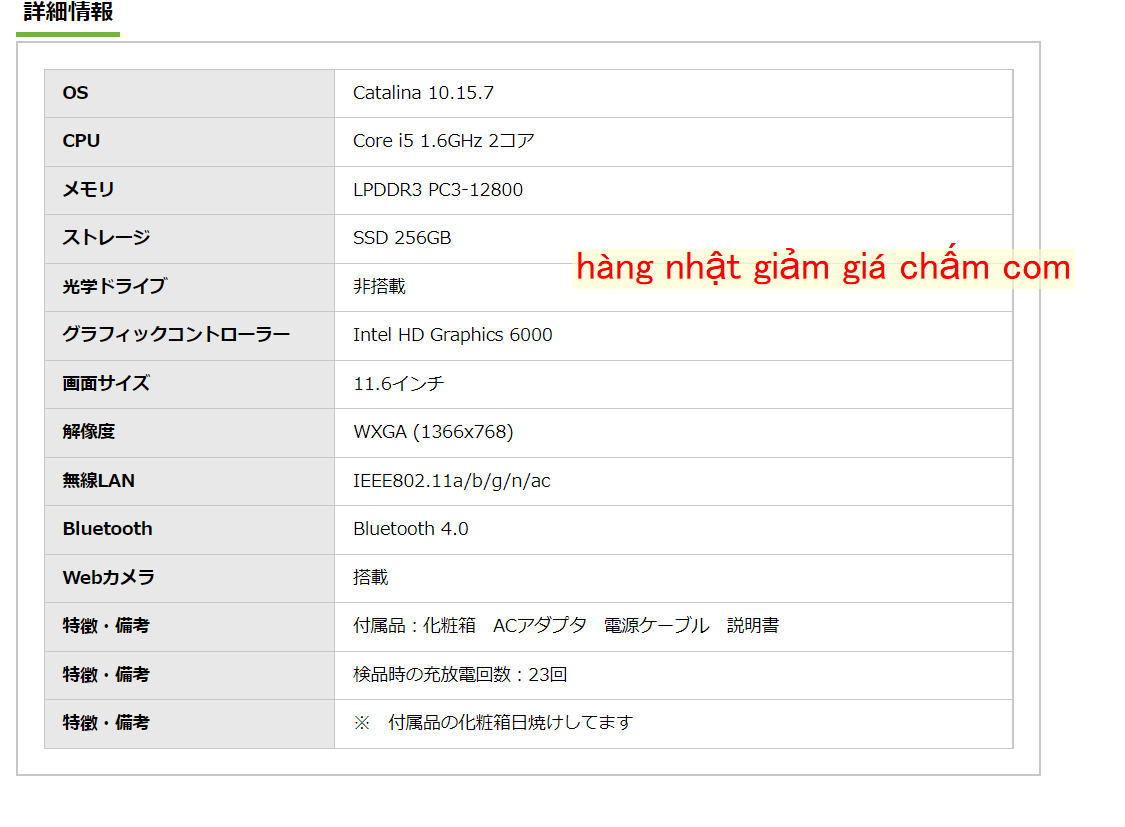Click 特徴・備考 label beside 日焼け note

coord(106,723)
